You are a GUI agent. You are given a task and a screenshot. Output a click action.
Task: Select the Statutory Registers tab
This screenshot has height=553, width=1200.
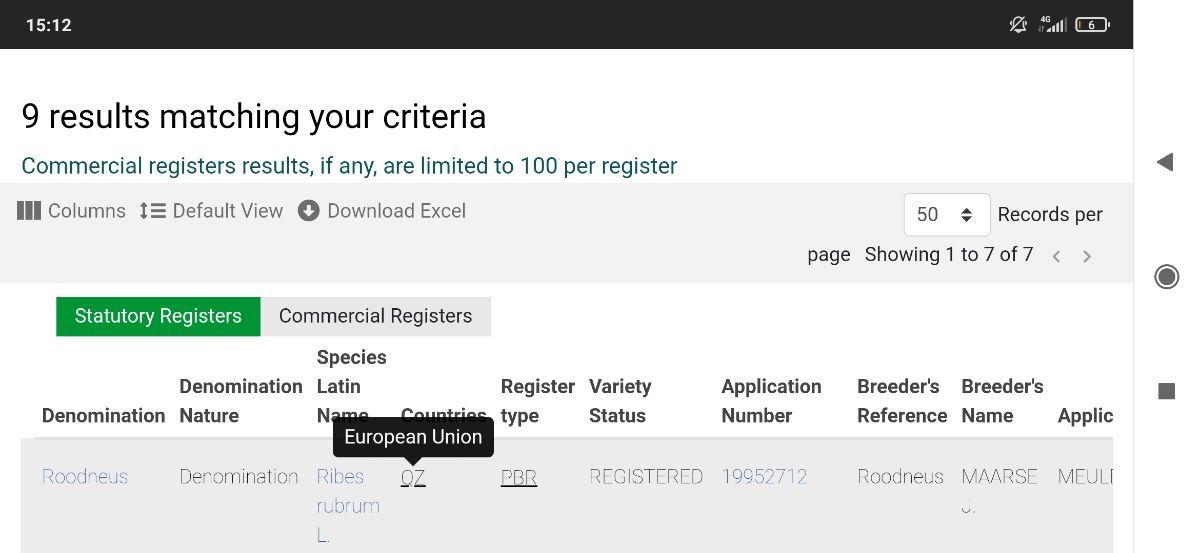158,316
